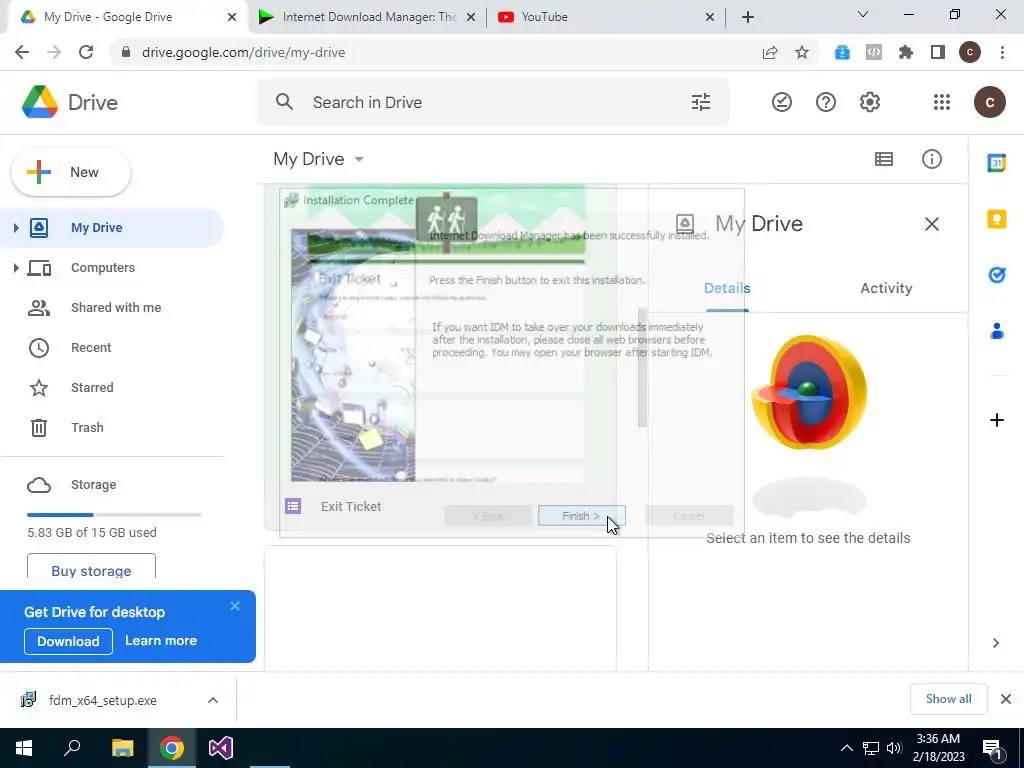Open options arrow for fdm_x64_setup.exe
This screenshot has height=768, width=1024.
pos(213,700)
